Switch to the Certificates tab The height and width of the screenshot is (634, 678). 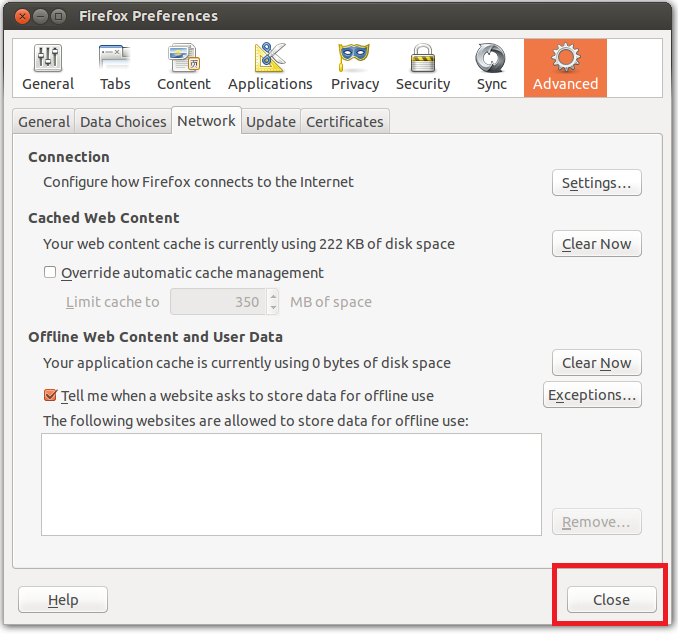coord(345,122)
